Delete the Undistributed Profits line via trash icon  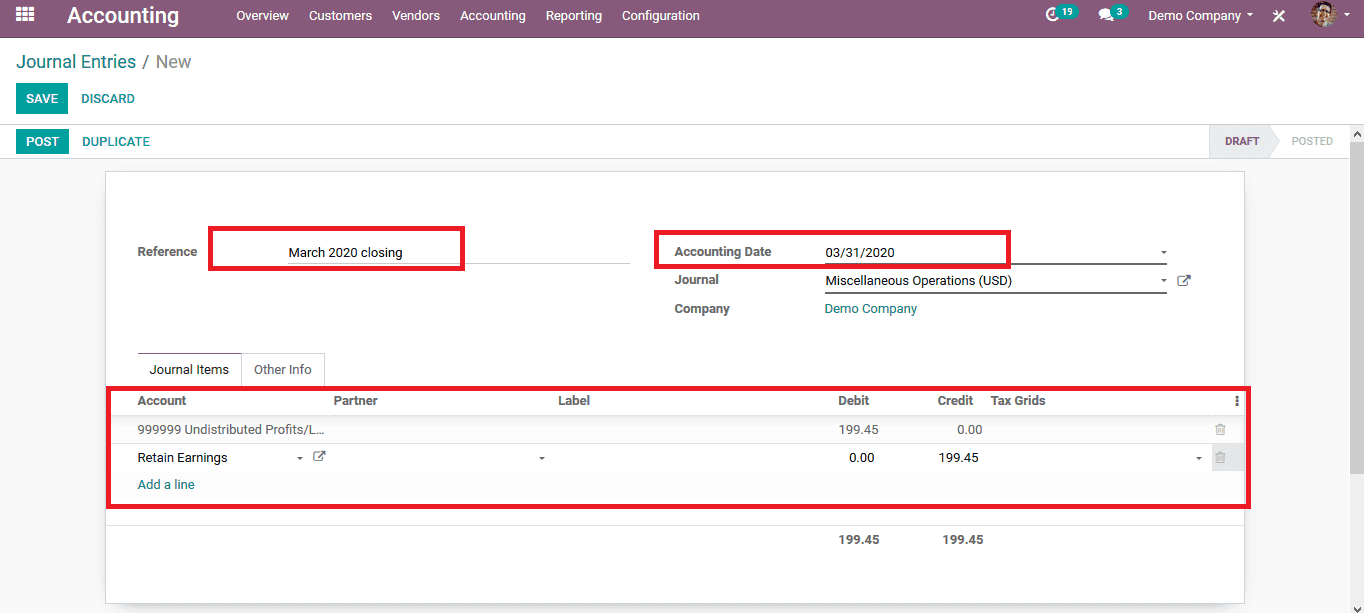(x=1220, y=429)
